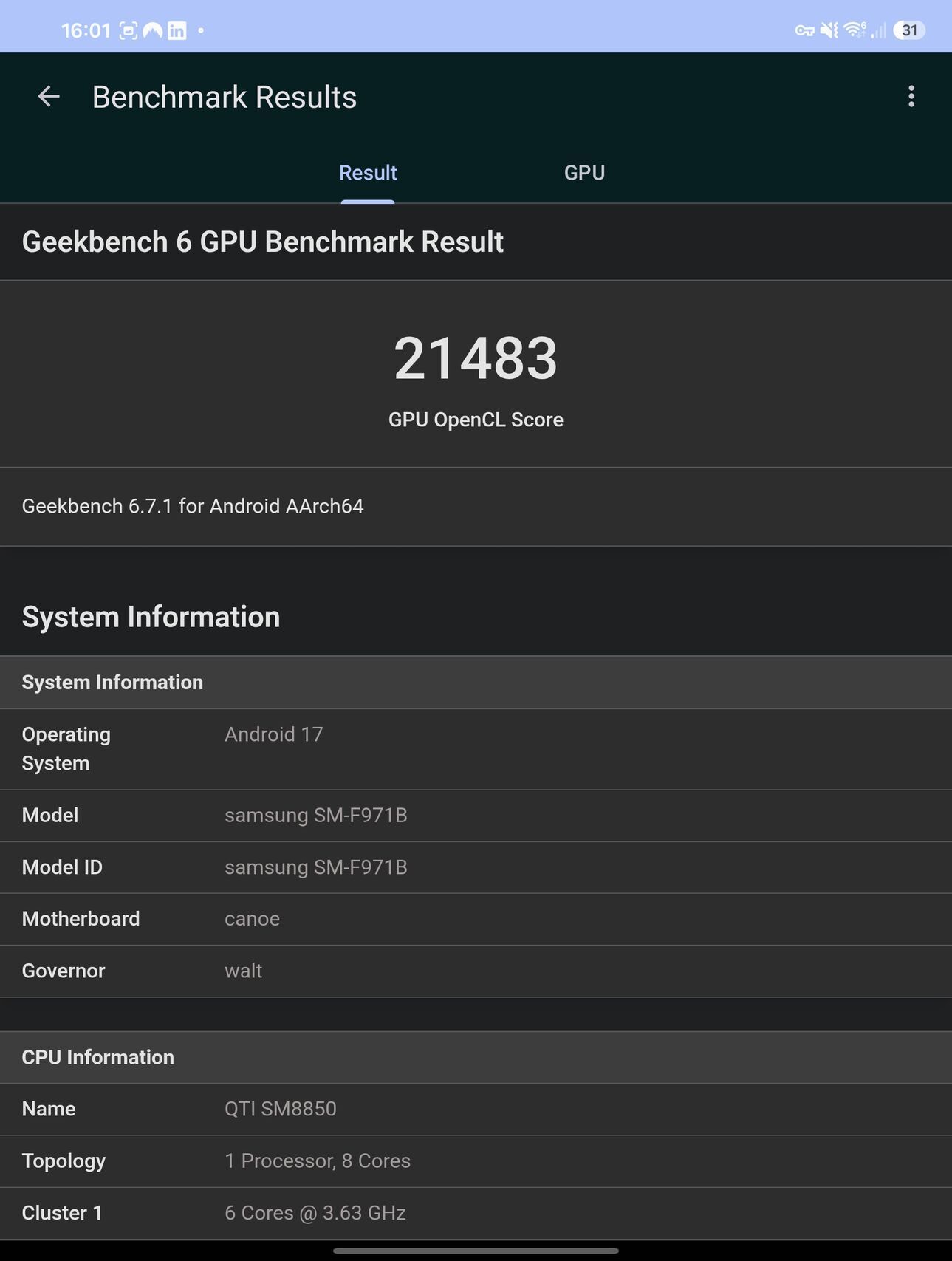Screen dimensions: 952x1261
Task: Tap the Geekbench 6 GPU Benchmark Result heading
Action: (x=263, y=242)
